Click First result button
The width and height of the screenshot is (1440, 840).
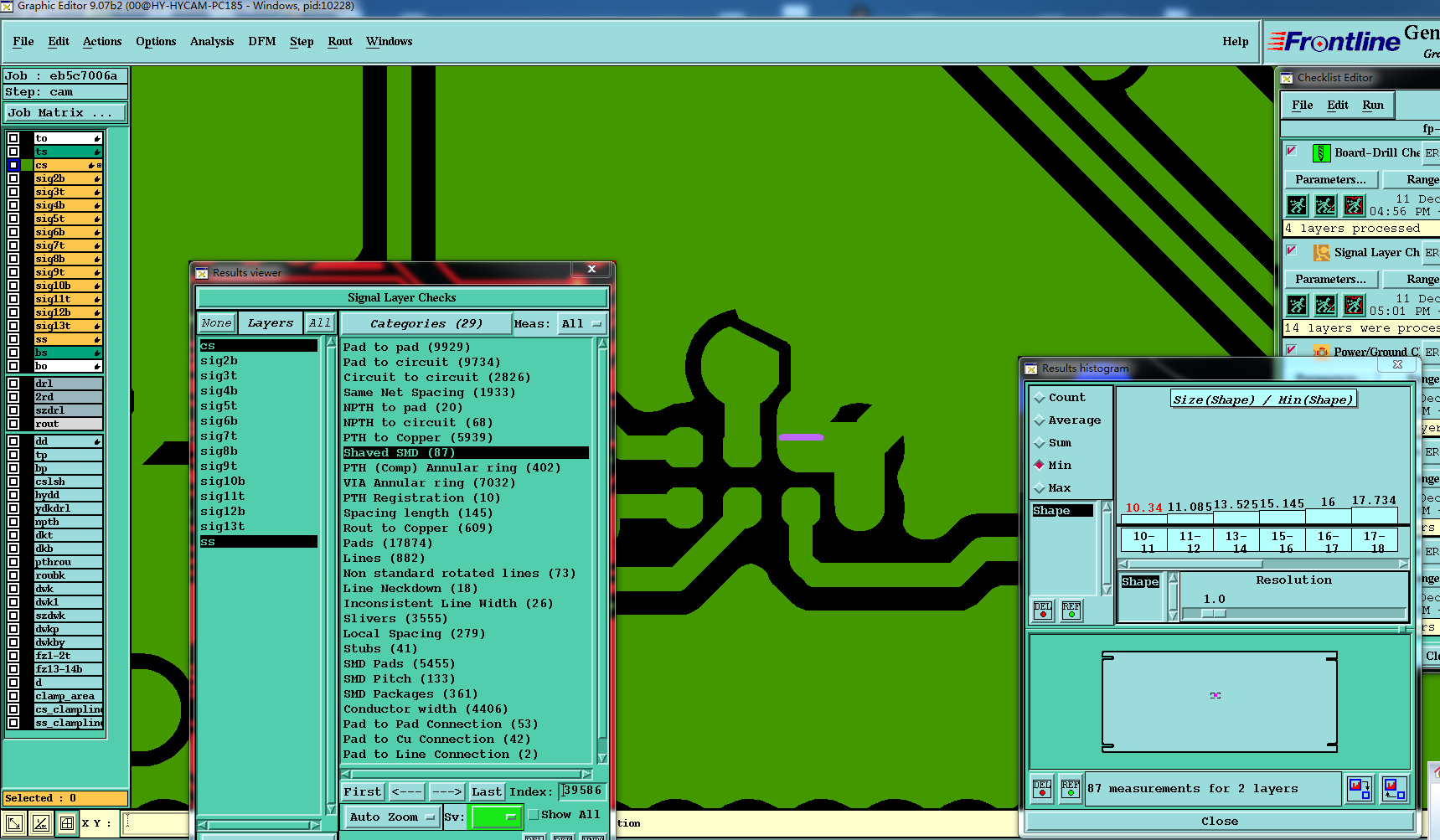(x=363, y=791)
